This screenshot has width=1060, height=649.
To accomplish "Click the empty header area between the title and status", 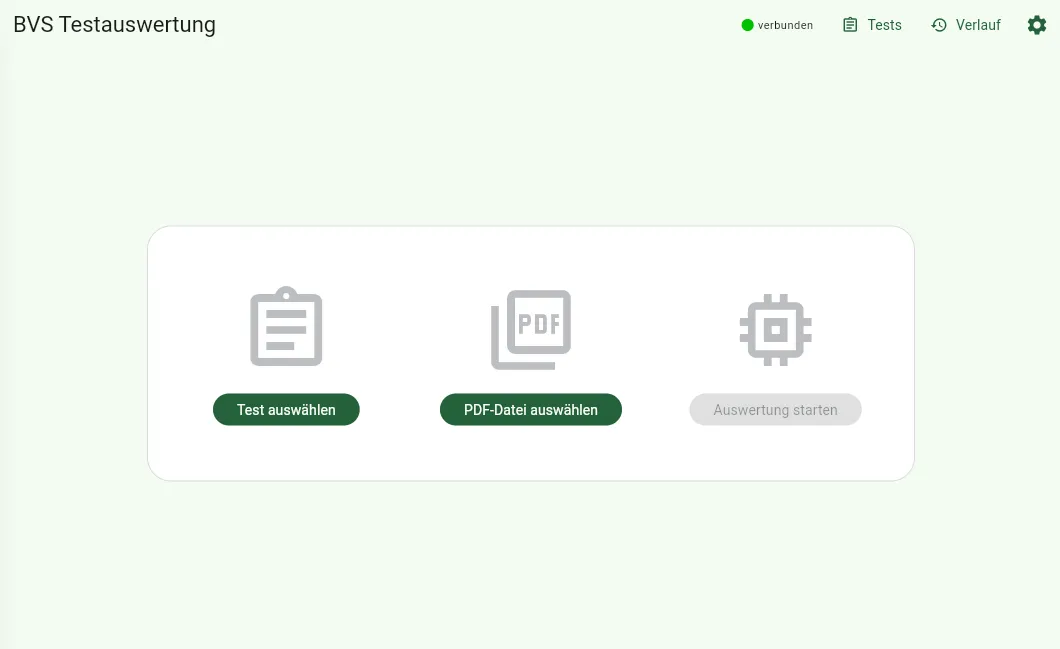I will tap(480, 25).
